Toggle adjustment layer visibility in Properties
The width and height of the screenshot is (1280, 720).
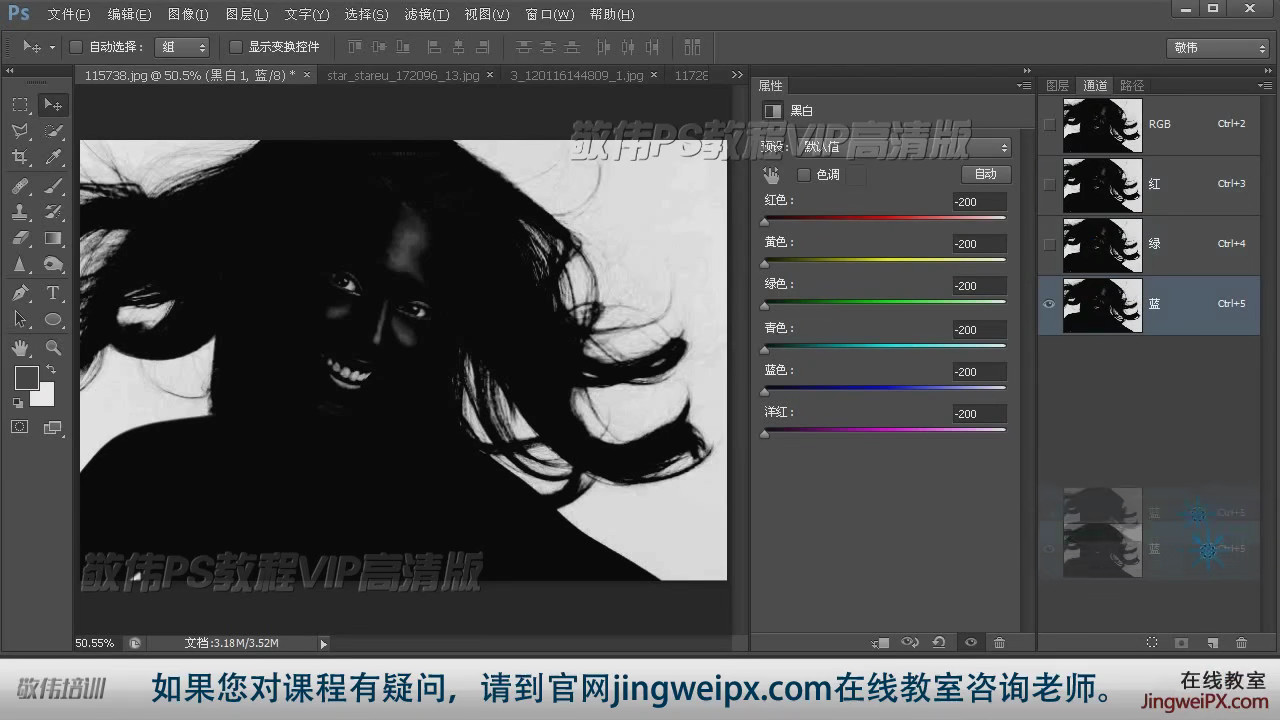(x=970, y=643)
